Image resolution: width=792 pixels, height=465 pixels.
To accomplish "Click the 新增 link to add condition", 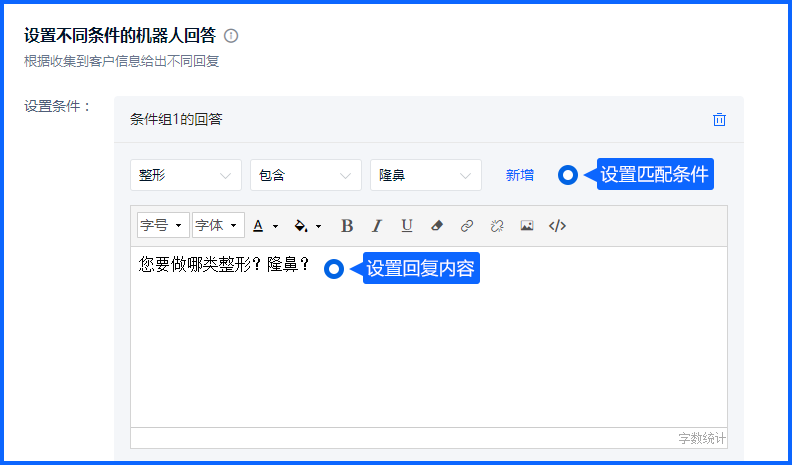I will click(x=520, y=175).
